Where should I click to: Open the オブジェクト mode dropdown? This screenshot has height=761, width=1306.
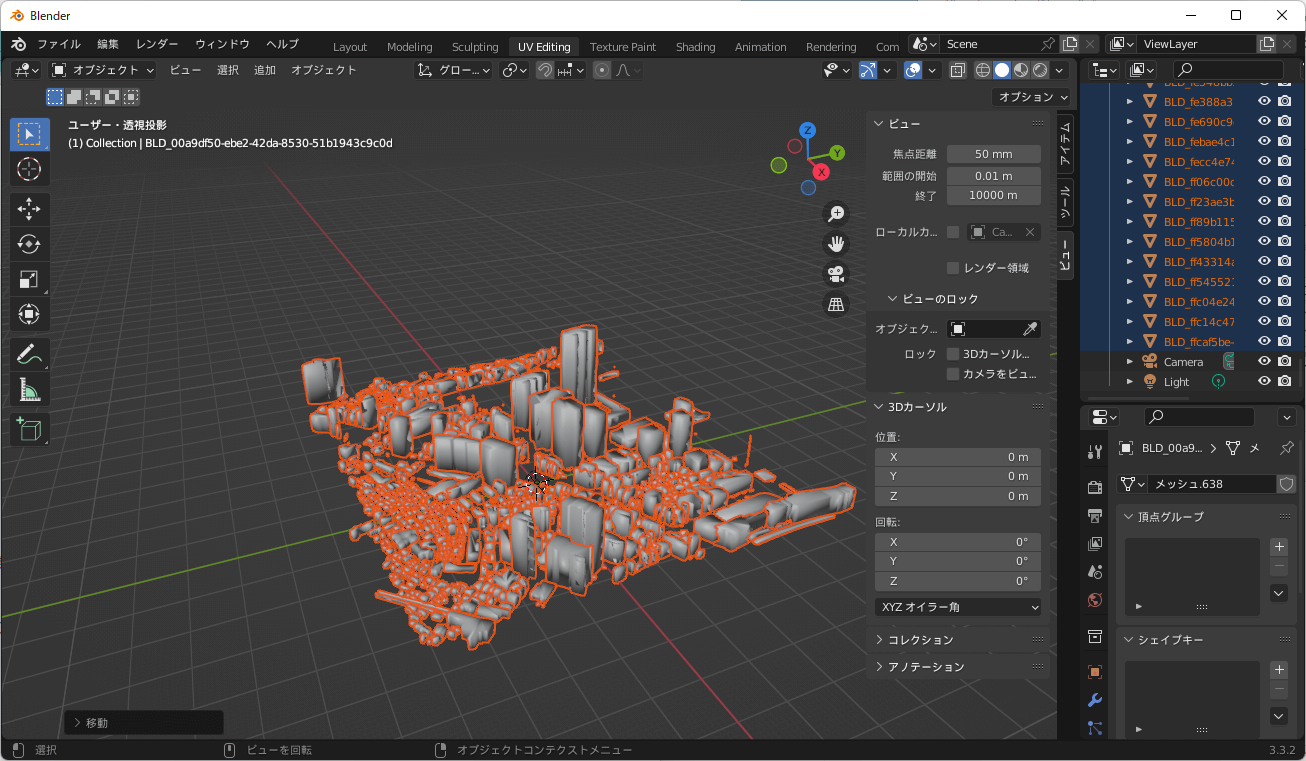tap(103, 70)
